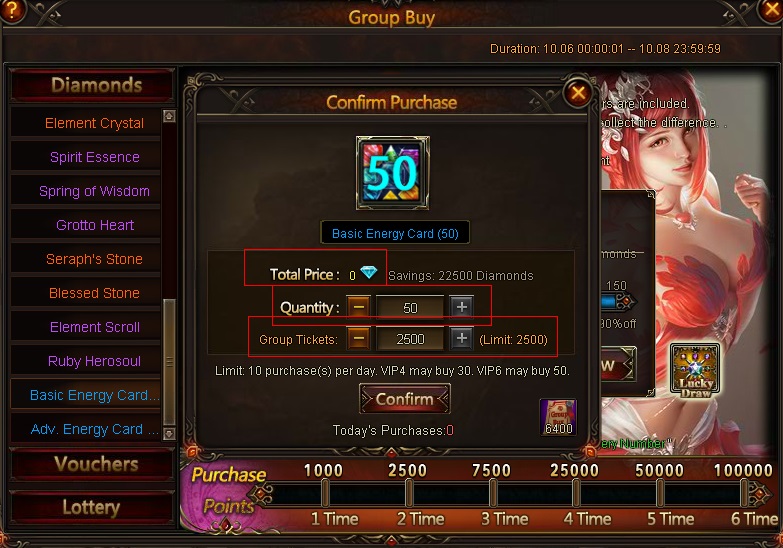Click the Group Tickets field showing 2500
Viewport: 783px width, 548px height.
pos(410,339)
